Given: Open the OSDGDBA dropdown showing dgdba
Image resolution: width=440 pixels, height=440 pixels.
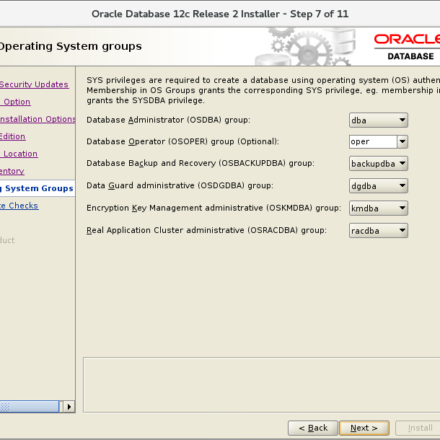Looking at the screenshot, I should [x=378, y=186].
